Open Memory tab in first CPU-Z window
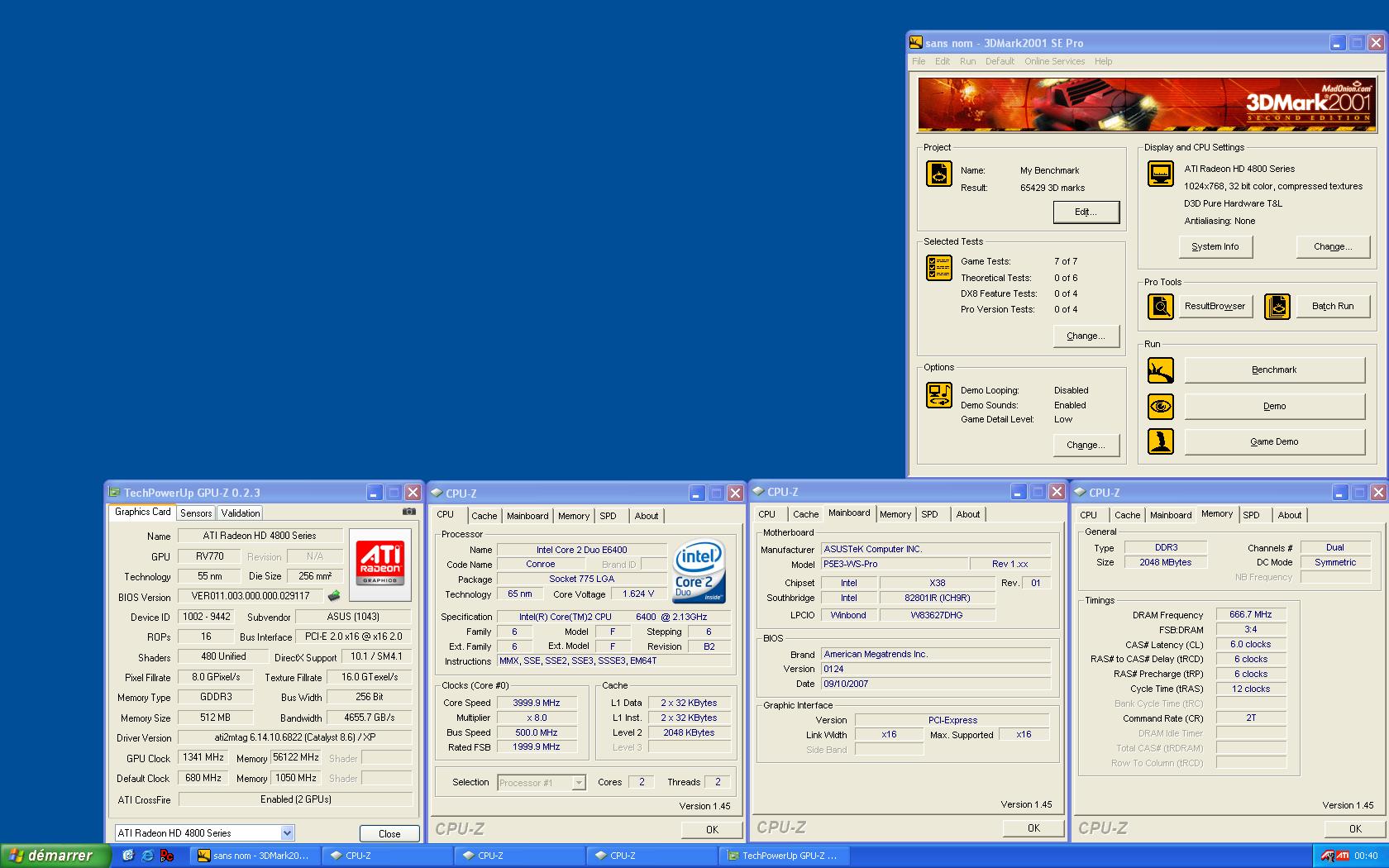 (574, 516)
